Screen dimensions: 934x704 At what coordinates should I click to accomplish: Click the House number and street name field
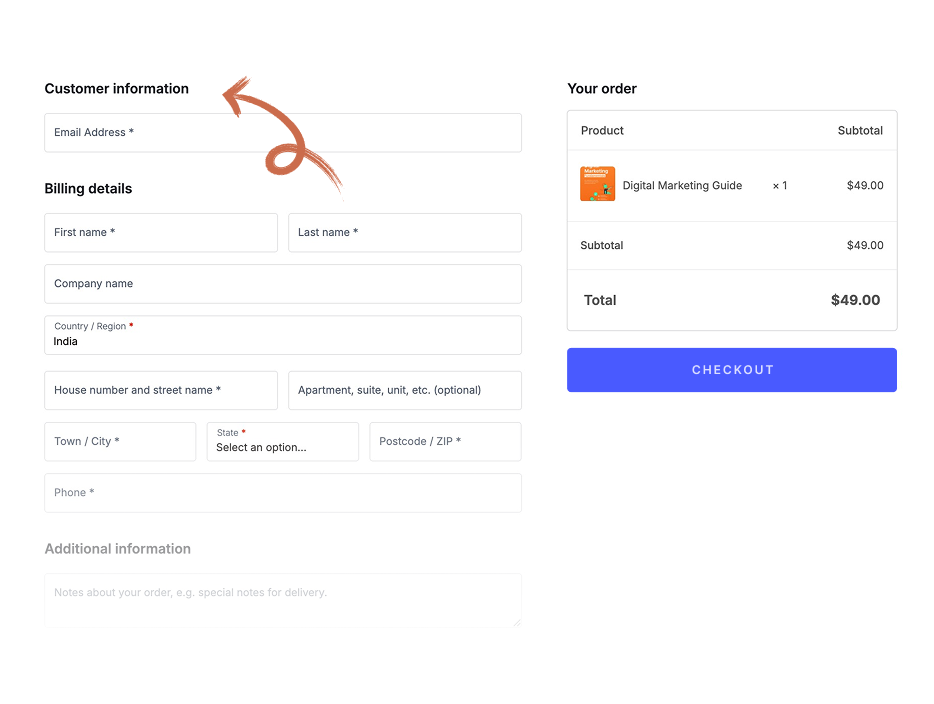point(161,391)
